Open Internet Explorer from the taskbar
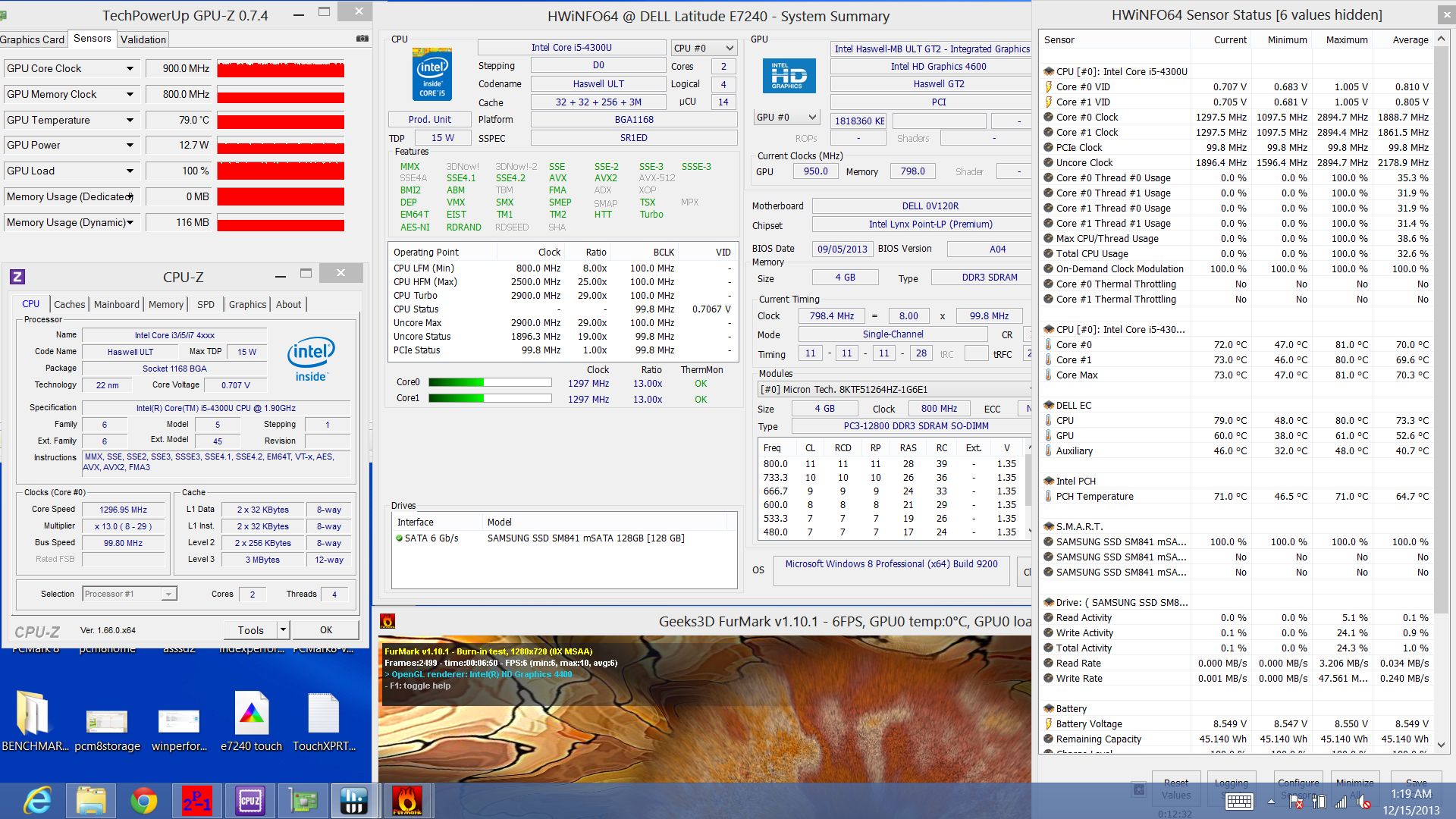1456x819 pixels. (x=37, y=801)
